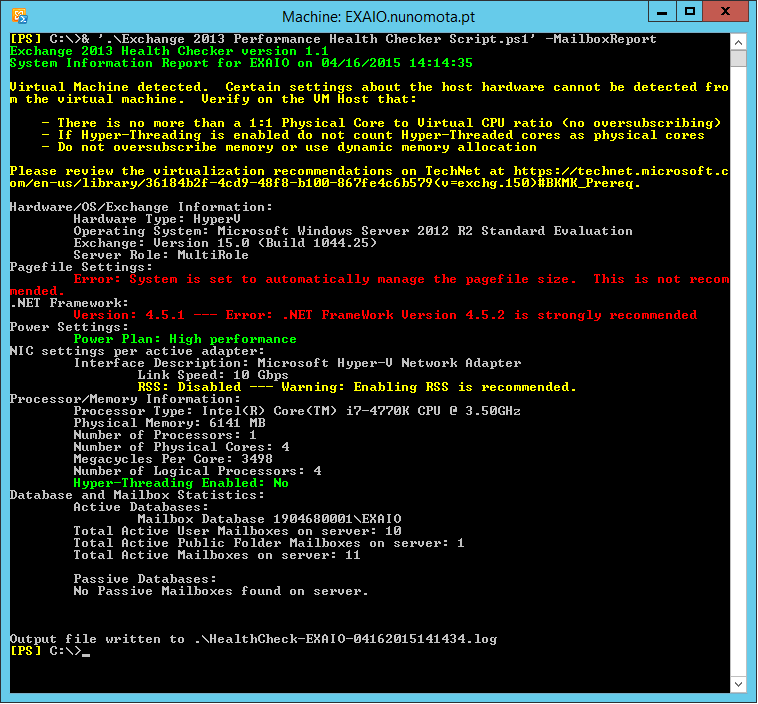Click 'Link Speed: 10 Gbps' line
Viewport: 758px width, 704px height.
pos(213,375)
